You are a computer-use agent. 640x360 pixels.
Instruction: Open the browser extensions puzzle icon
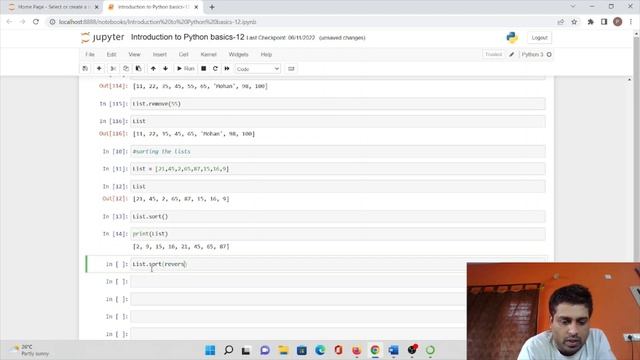(590, 22)
